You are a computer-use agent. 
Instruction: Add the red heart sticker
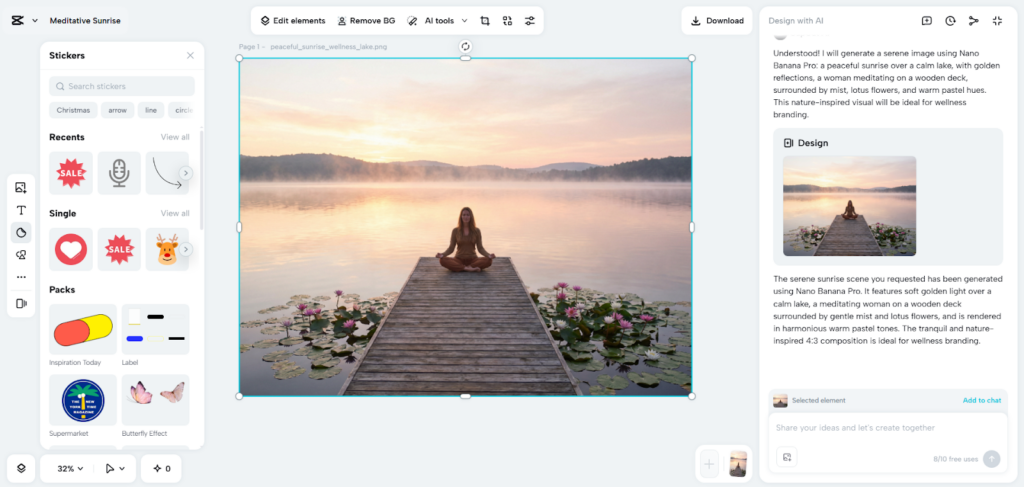click(71, 249)
